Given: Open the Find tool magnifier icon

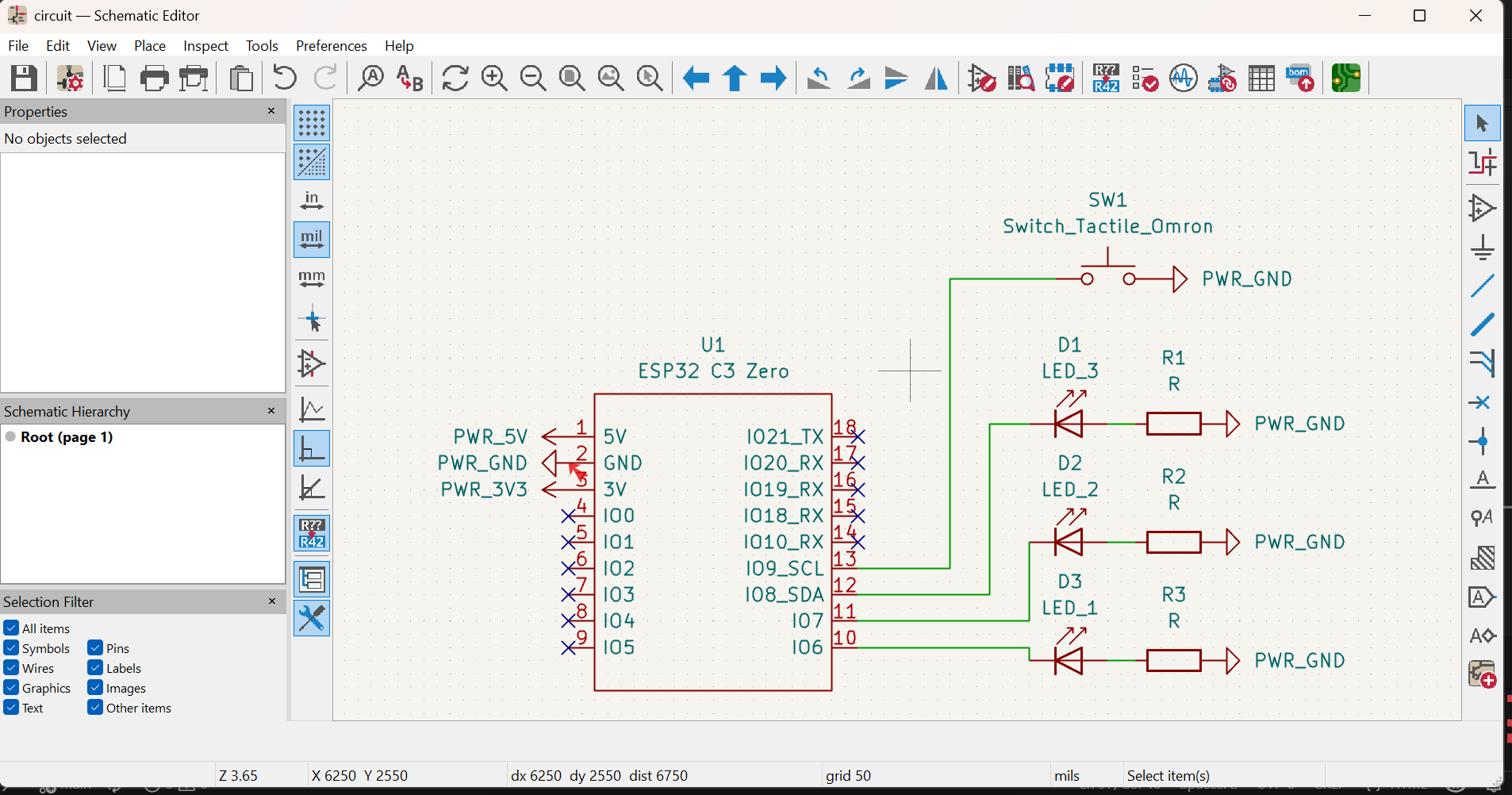Looking at the screenshot, I should (370, 79).
